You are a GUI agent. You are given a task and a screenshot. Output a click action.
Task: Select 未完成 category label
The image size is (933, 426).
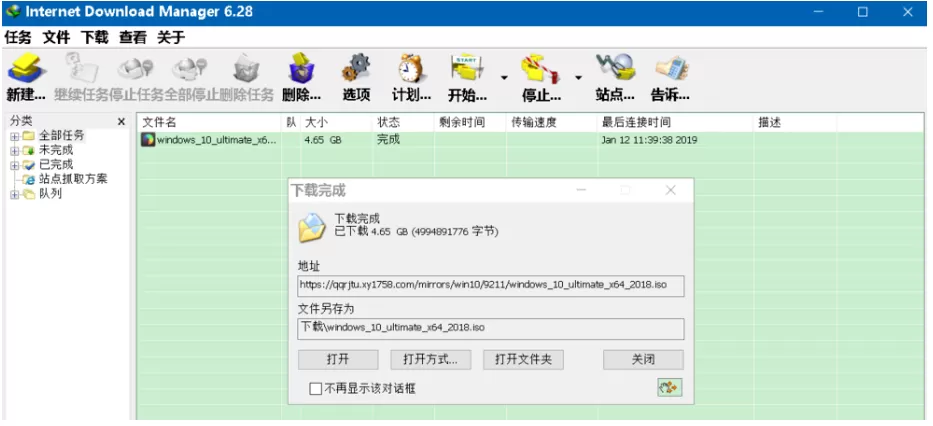coord(56,150)
